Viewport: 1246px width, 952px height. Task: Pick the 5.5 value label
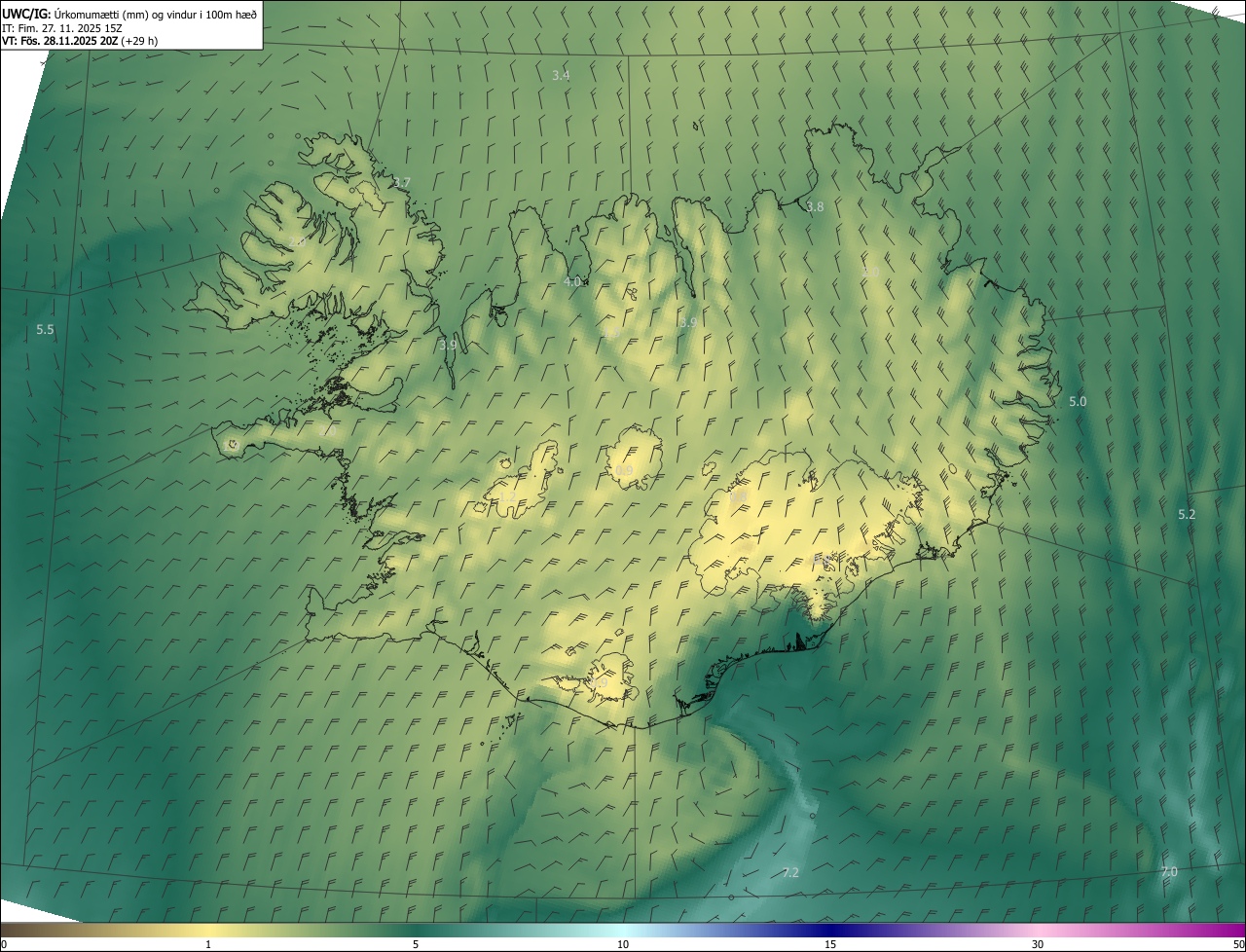click(45, 330)
